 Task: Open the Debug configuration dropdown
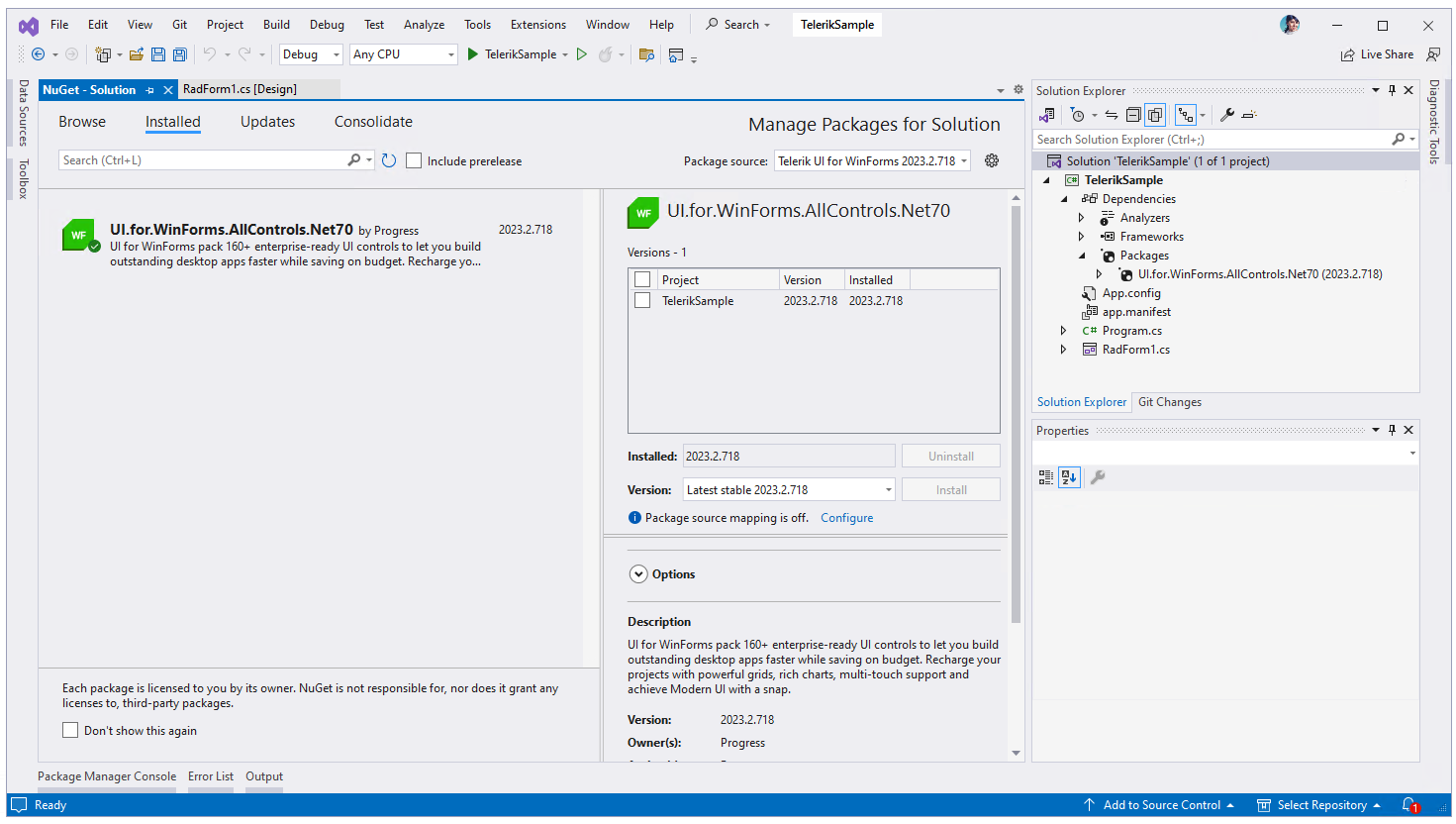[310, 54]
